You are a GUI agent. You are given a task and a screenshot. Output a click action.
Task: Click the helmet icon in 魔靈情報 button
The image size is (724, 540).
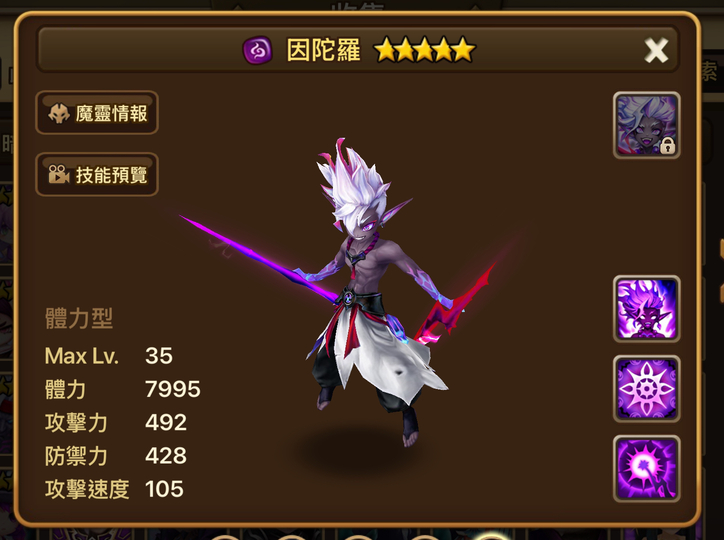pos(59,113)
